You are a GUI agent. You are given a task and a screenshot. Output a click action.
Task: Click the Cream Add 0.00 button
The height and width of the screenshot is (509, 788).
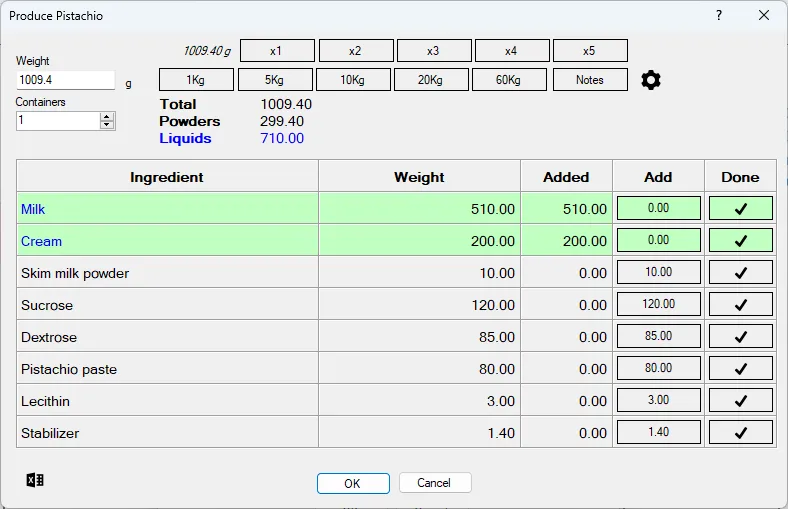(x=658, y=241)
